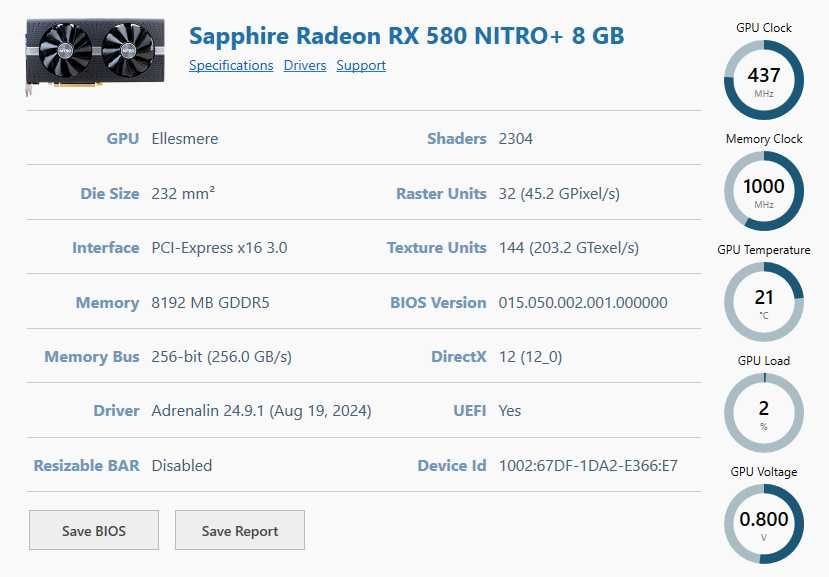Click the GPU Load 2 % gauge

[x=764, y=413]
